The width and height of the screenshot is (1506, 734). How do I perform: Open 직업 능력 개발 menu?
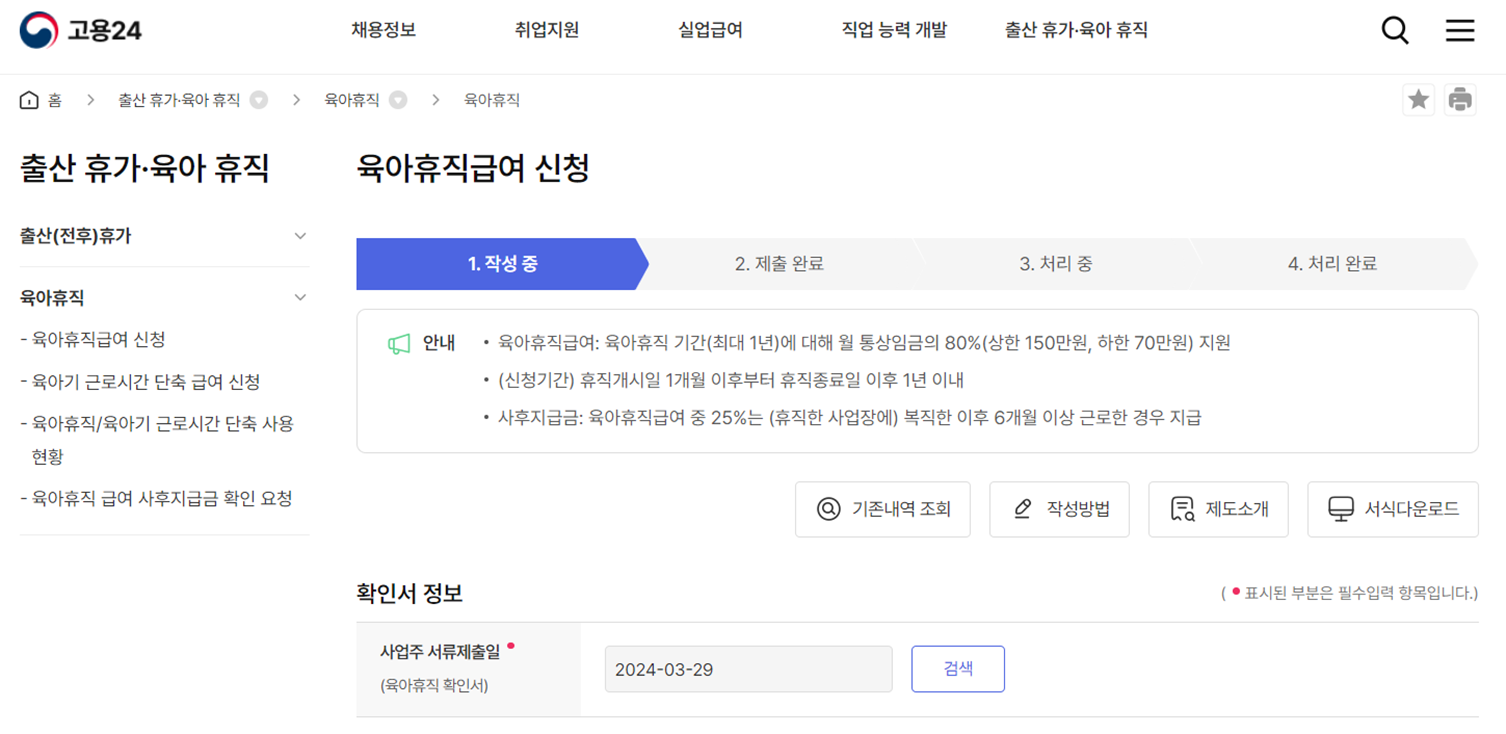point(894,30)
